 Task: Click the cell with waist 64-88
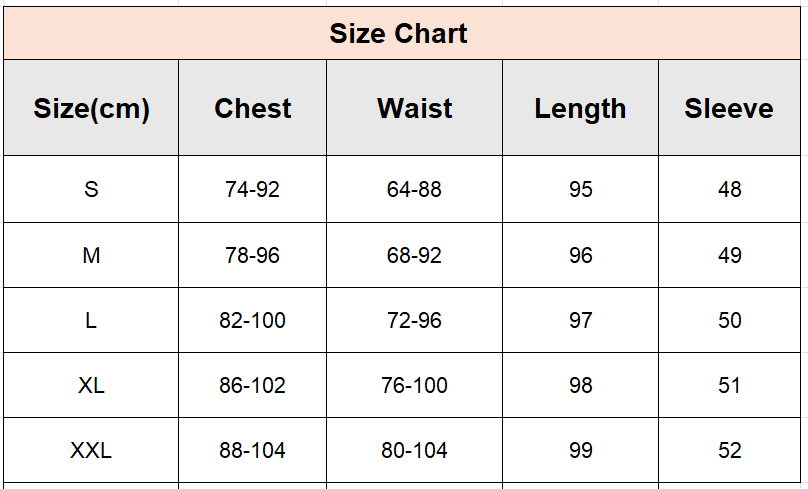click(x=414, y=189)
